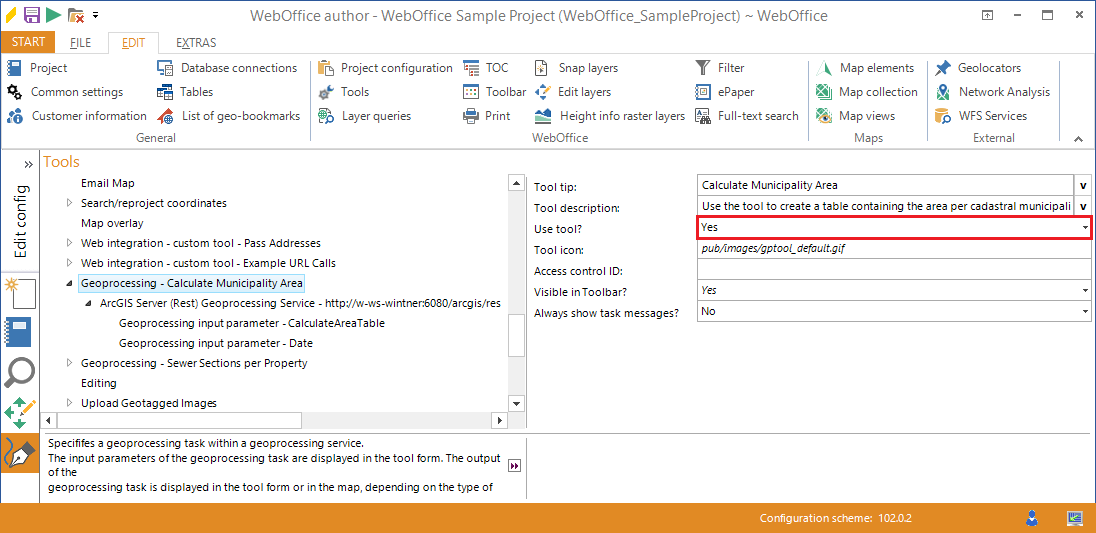Click the folder with red X icon

pos(76,15)
